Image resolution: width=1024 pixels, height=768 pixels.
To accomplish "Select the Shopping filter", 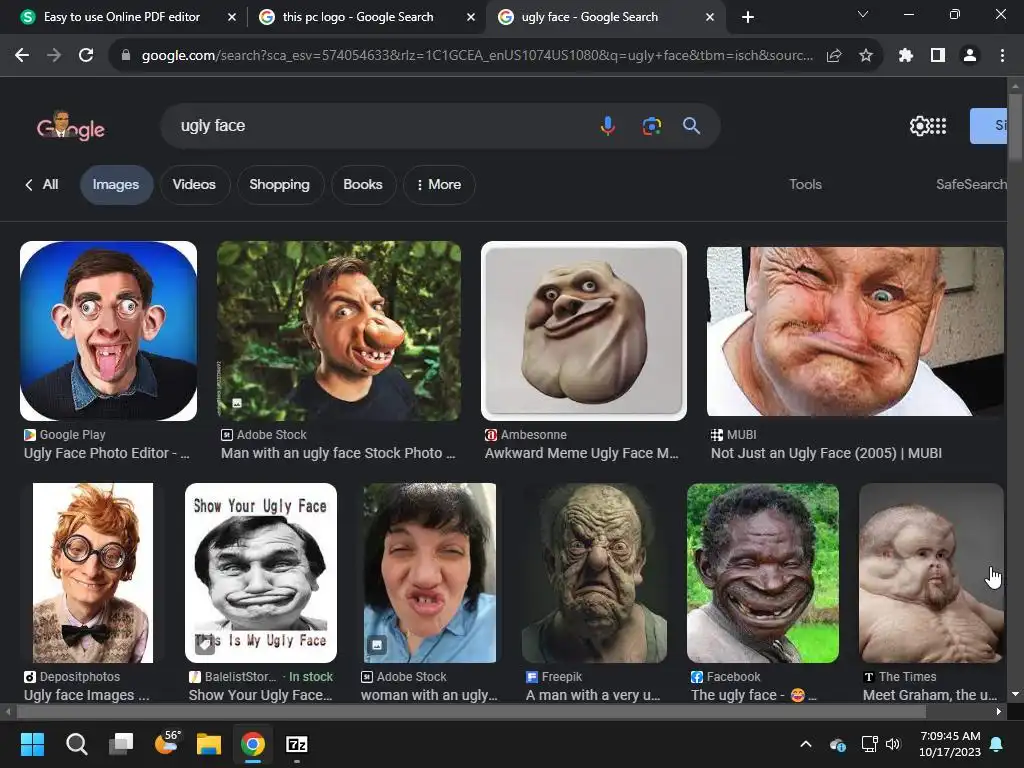I will [x=280, y=185].
